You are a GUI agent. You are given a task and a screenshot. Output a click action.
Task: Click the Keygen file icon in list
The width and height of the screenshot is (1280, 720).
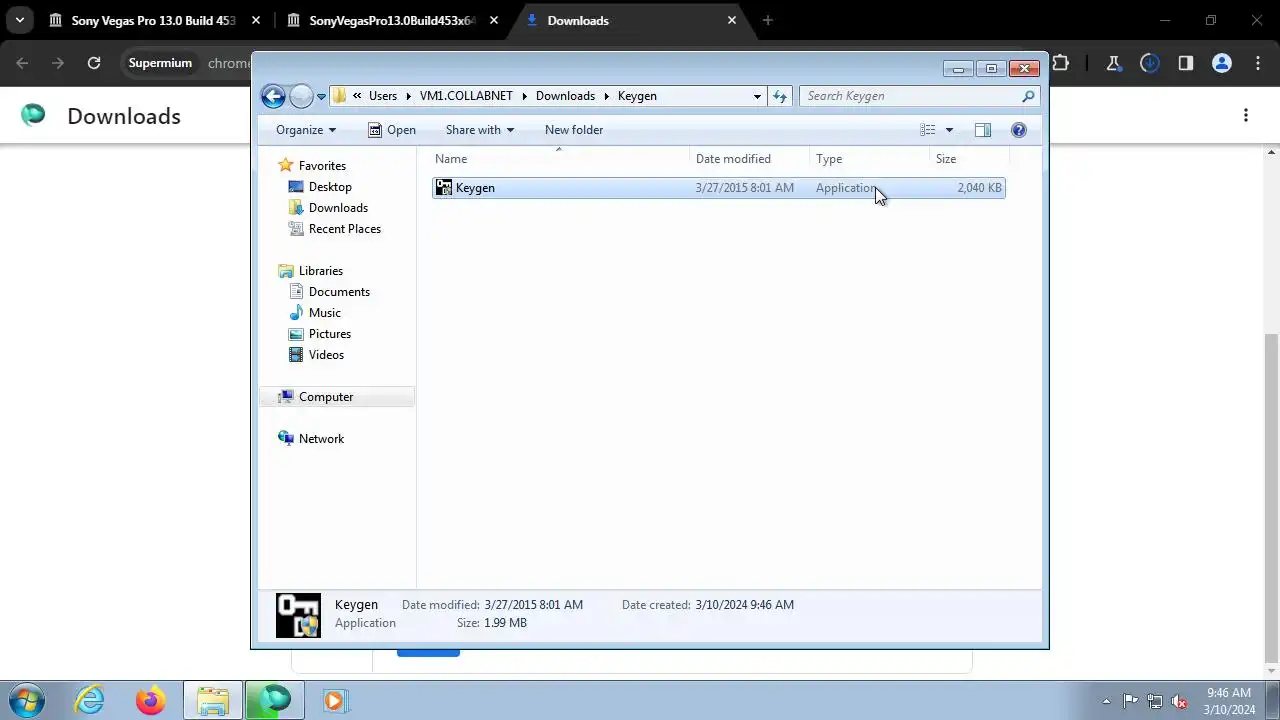[444, 188]
